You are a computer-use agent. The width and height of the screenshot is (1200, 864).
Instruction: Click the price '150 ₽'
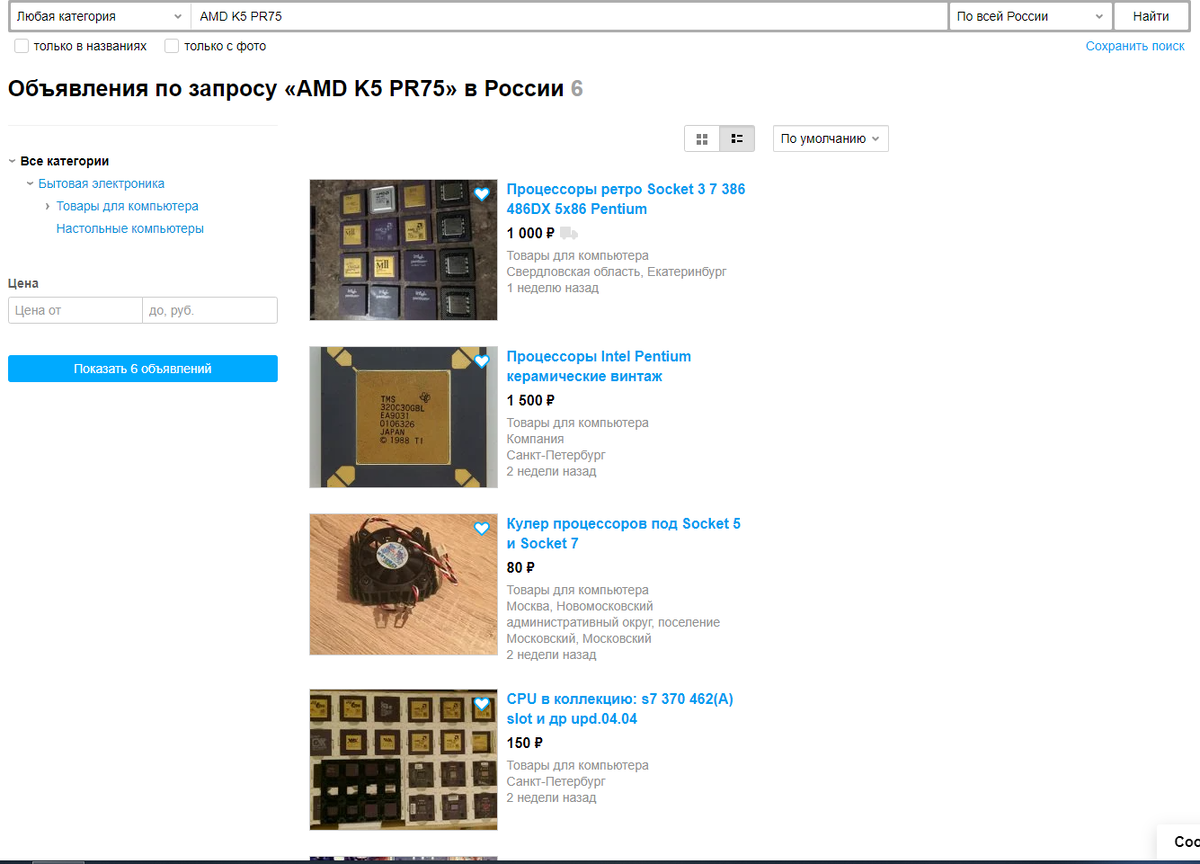(525, 743)
